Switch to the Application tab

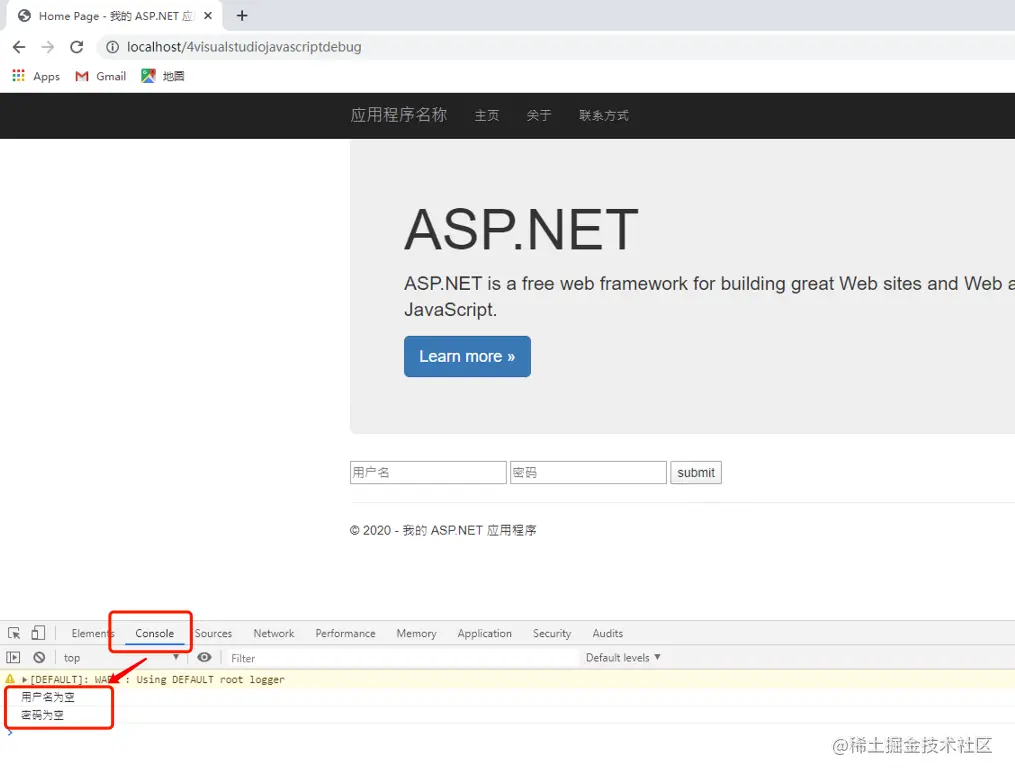pyautogui.click(x=485, y=633)
